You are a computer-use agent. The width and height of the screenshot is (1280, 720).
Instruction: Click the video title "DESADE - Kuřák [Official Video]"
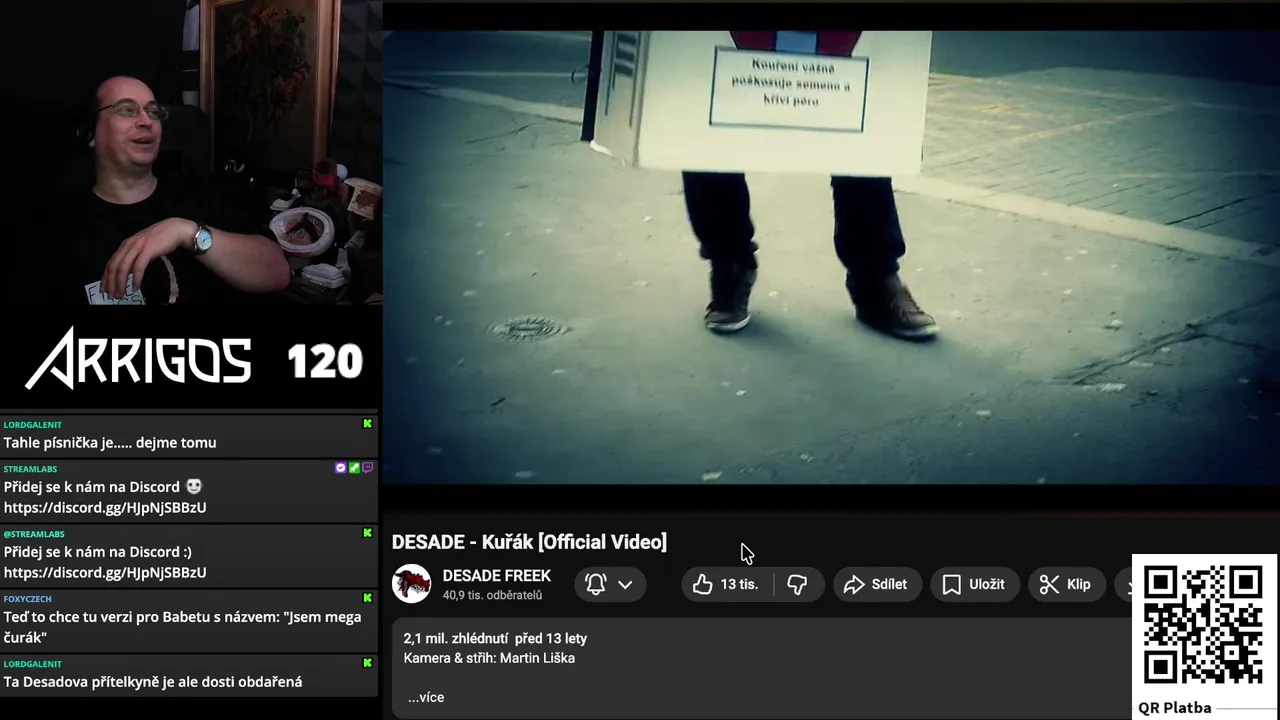click(529, 542)
